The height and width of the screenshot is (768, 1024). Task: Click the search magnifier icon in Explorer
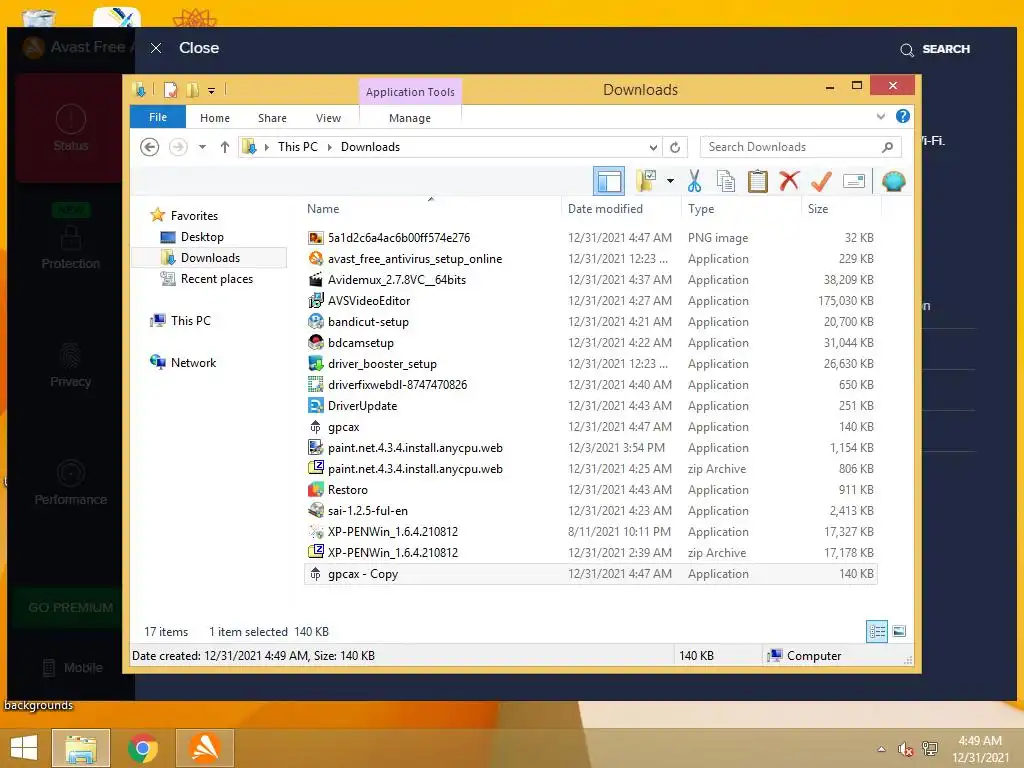pyautogui.click(x=888, y=147)
